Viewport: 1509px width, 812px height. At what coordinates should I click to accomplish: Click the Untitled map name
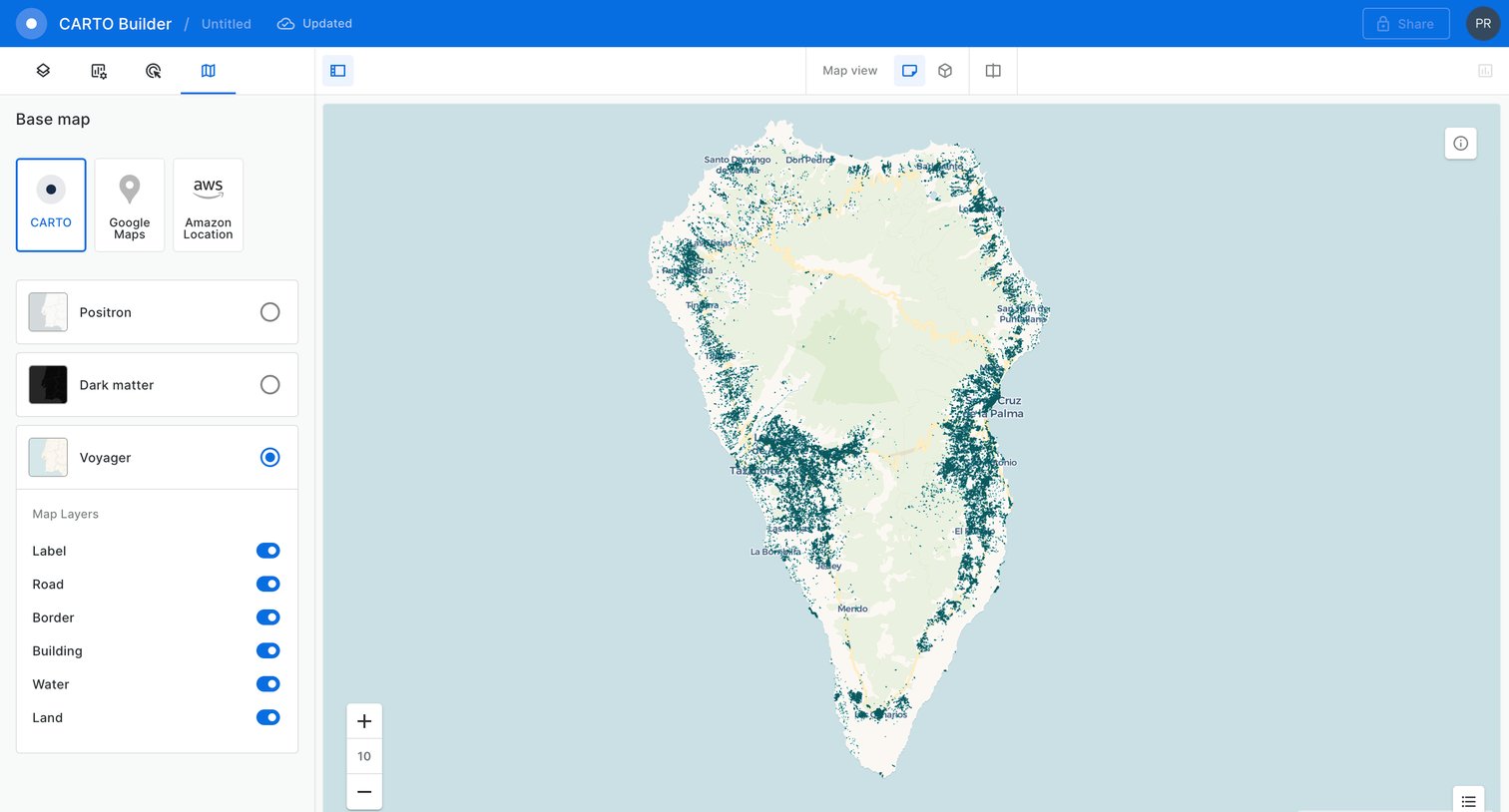227,24
